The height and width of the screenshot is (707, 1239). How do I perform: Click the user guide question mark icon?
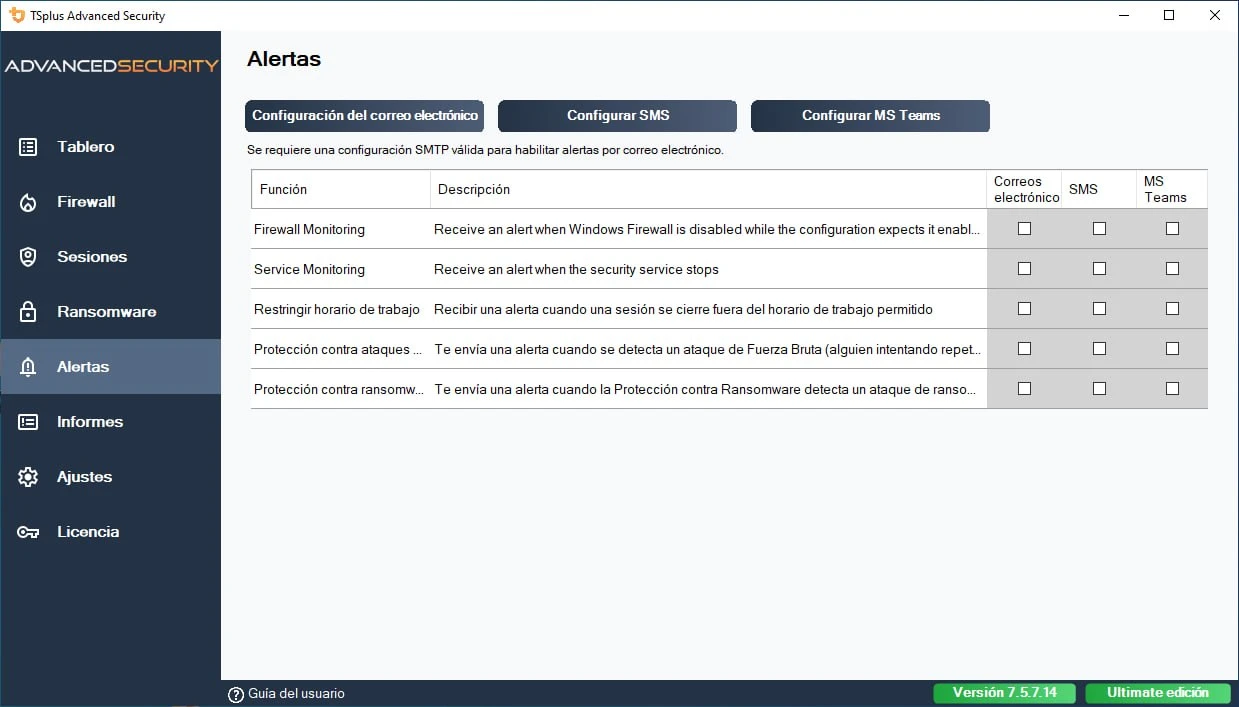pyautogui.click(x=236, y=694)
